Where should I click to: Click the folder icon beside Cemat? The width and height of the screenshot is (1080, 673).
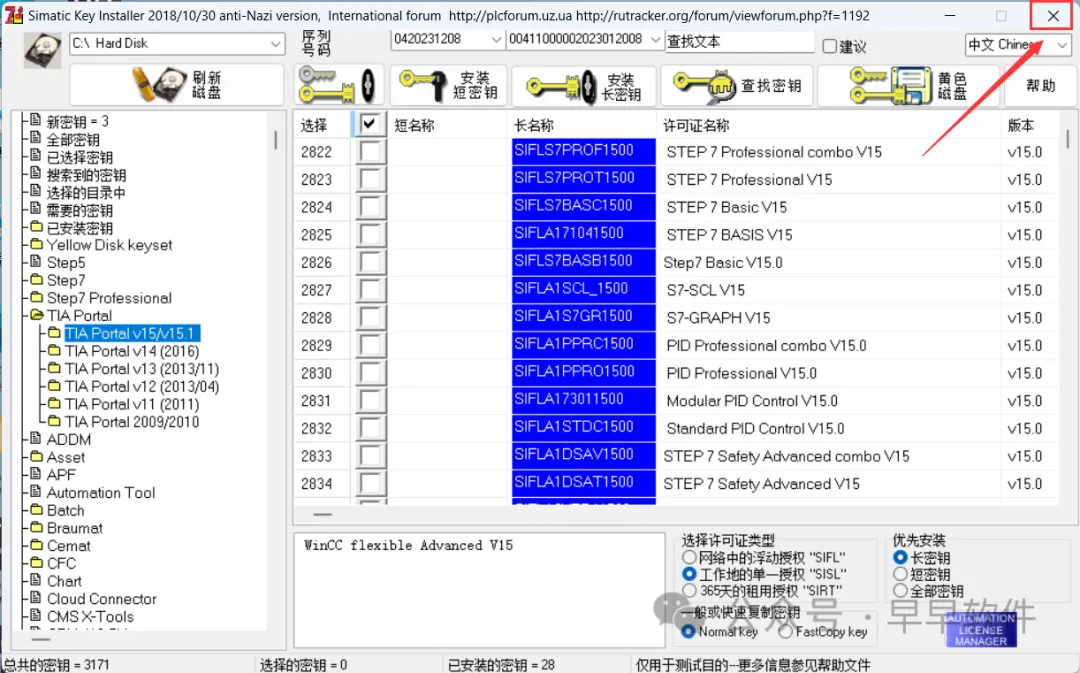click(37, 545)
